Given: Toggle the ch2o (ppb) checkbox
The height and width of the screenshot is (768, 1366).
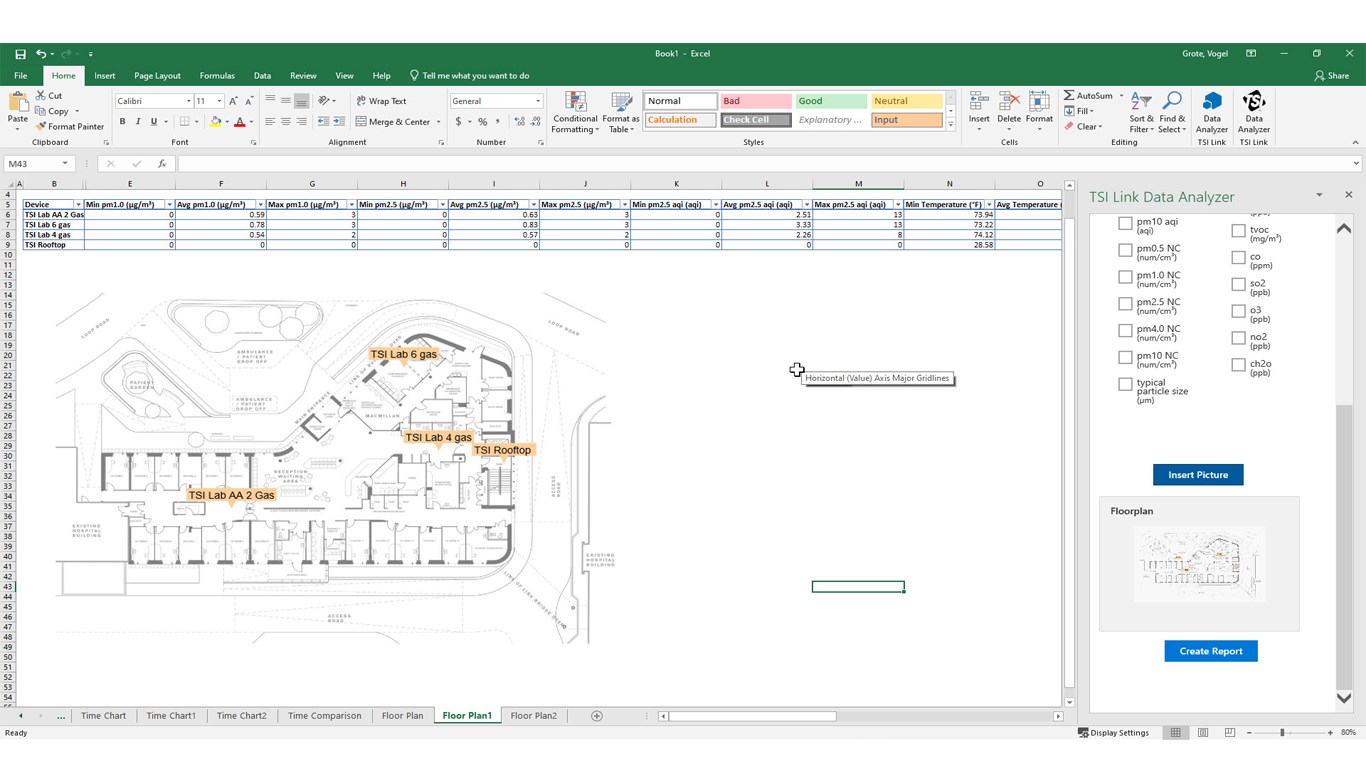Looking at the screenshot, I should 1238,365.
